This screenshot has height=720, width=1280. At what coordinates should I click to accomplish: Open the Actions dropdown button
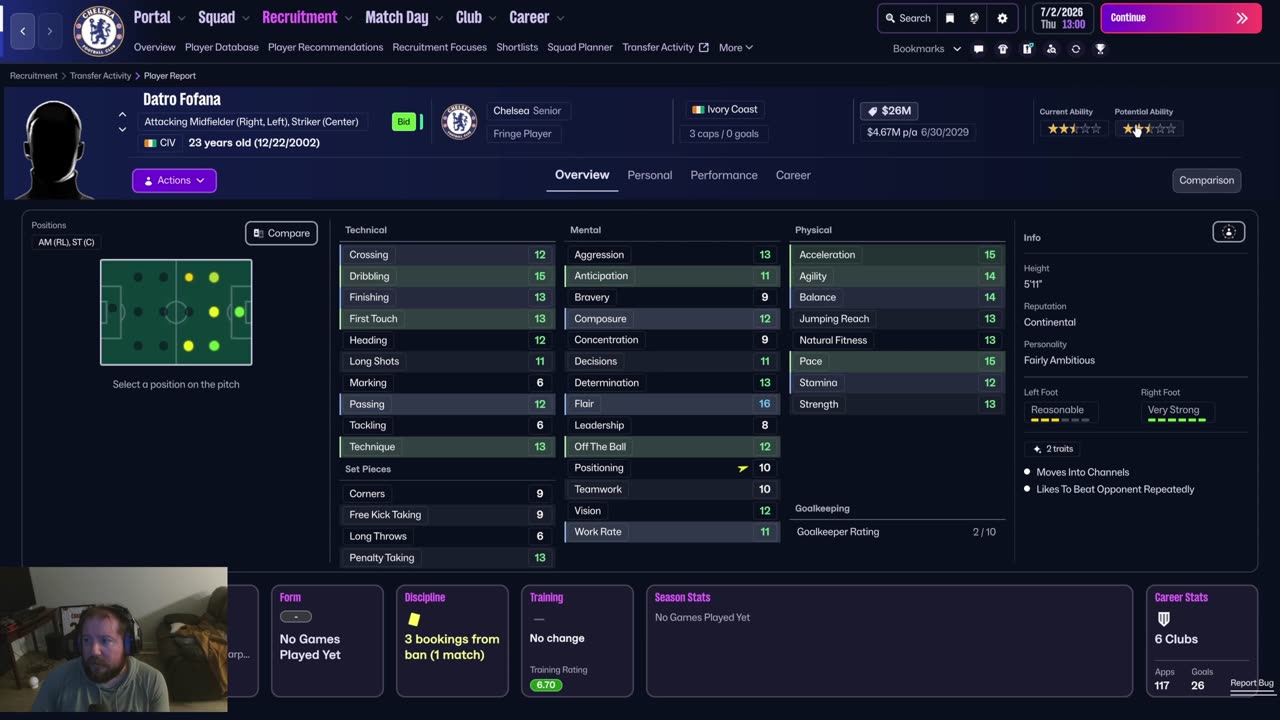[174, 180]
